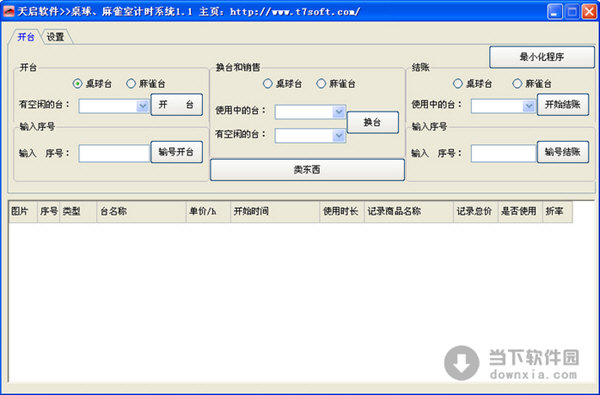The height and width of the screenshot is (395, 600).
Task: Minimize the window from title bar
Action: point(554,11)
